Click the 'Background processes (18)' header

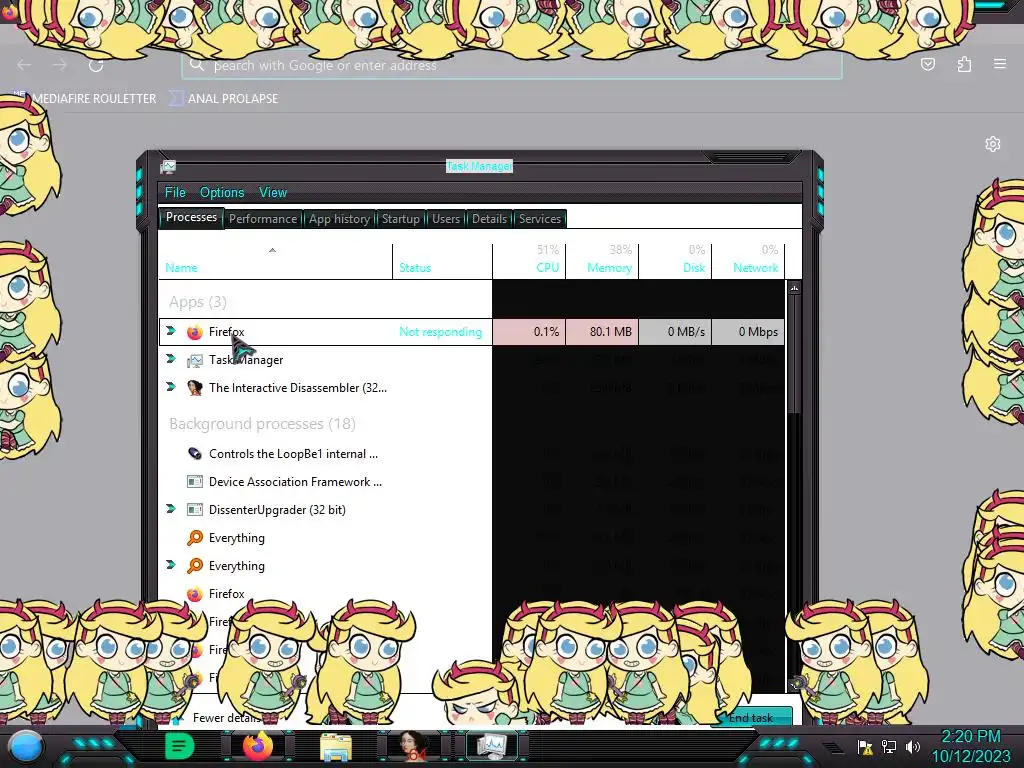tap(263, 424)
